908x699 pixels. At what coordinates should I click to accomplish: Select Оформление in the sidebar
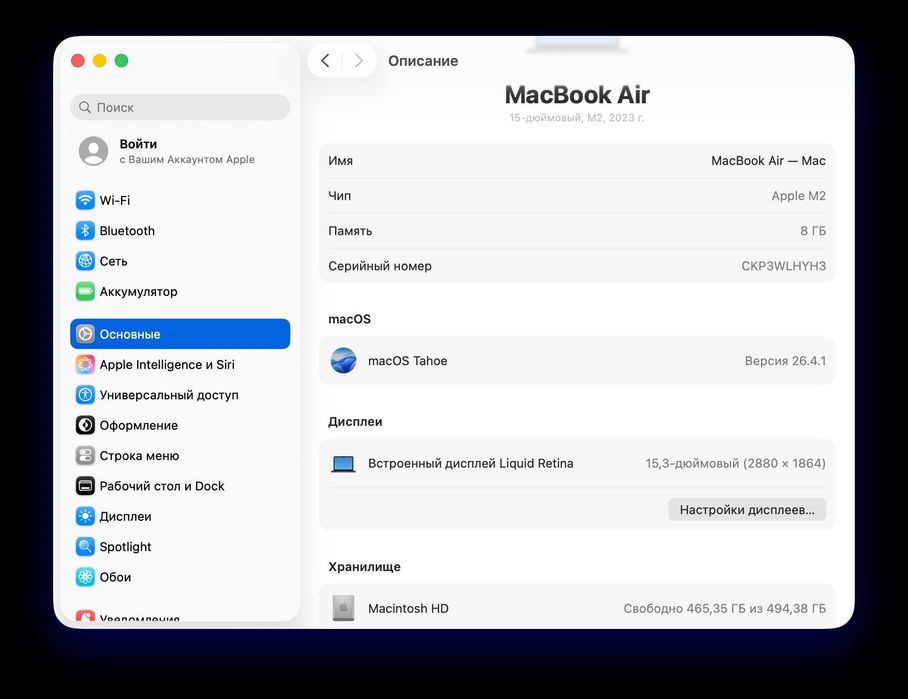180,425
